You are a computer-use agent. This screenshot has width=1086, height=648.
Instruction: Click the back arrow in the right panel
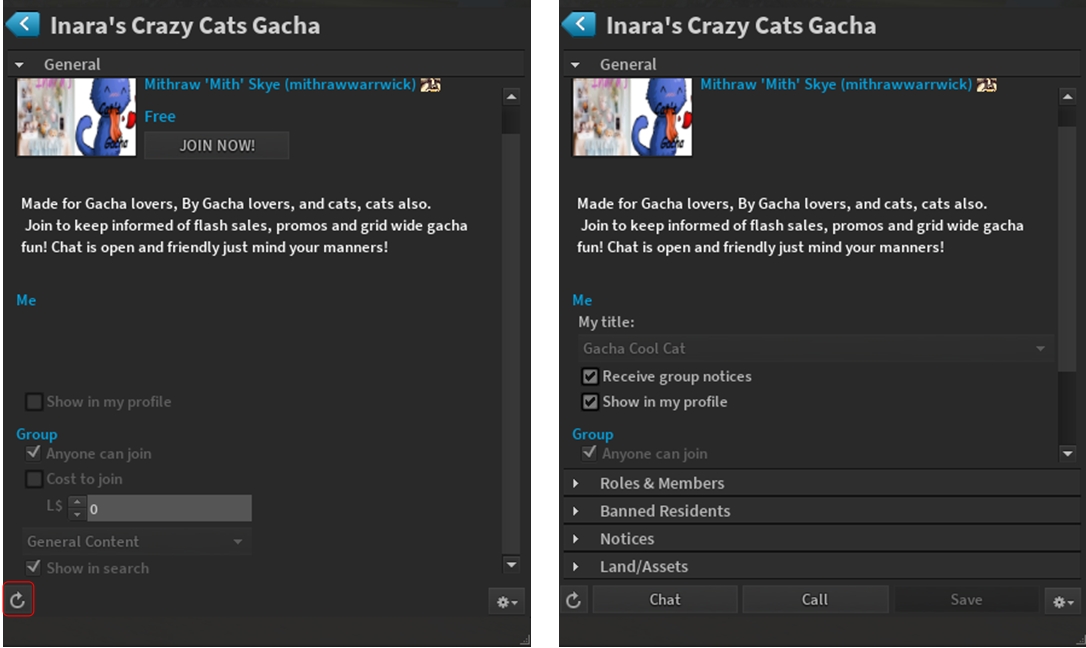click(579, 25)
